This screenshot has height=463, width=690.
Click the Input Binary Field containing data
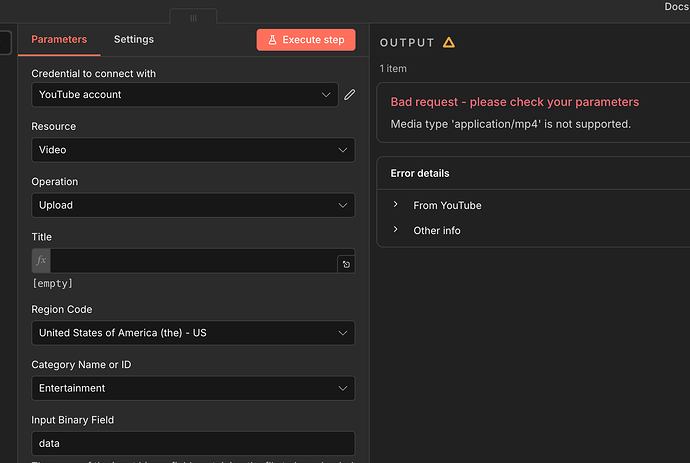[x=192, y=443]
